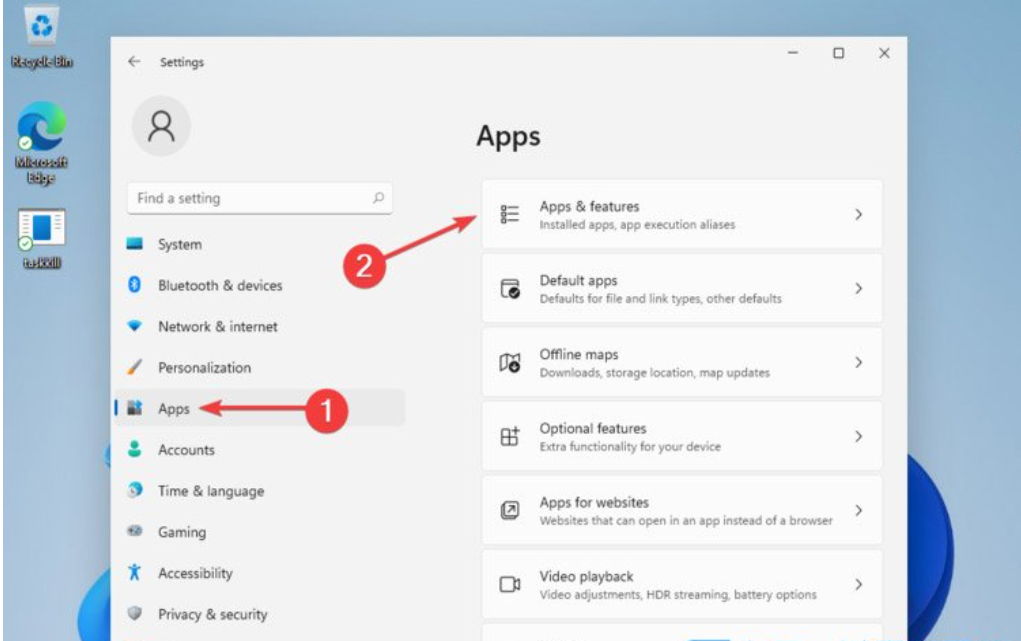Viewport: 1021px width, 641px height.
Task: Click the Video playback camera icon
Action: (x=510, y=584)
